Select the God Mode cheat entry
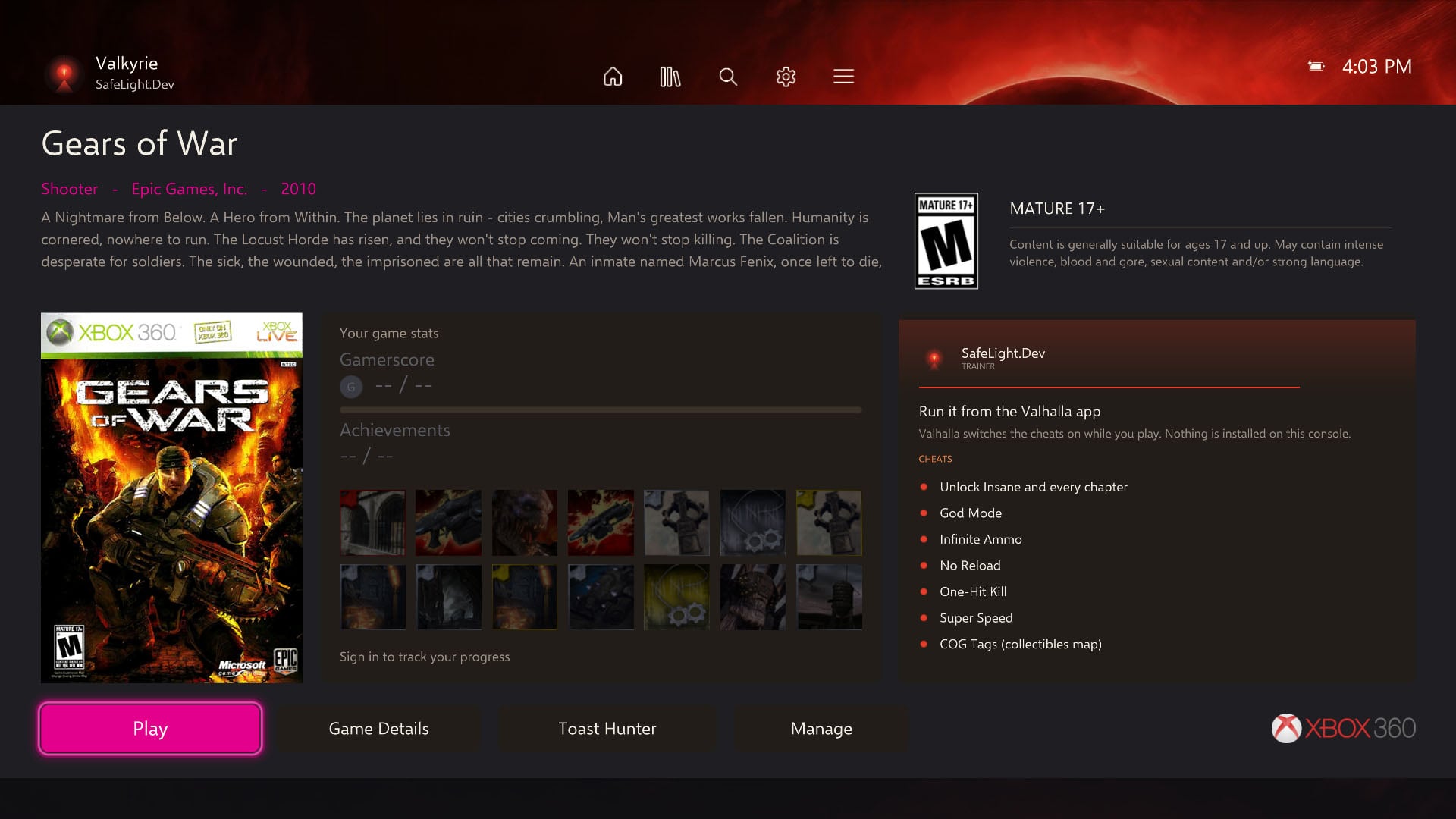The image size is (1456, 819). [x=971, y=513]
